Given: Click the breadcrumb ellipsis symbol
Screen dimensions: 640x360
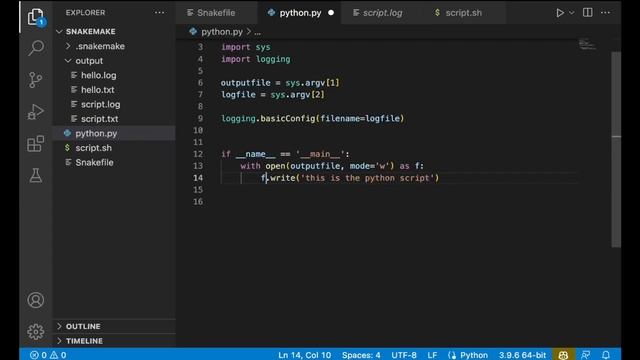Looking at the screenshot, I should [x=258, y=32].
